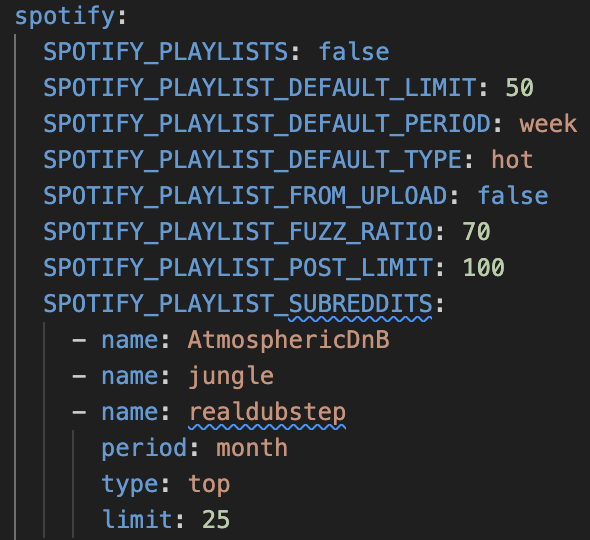Click the week value
The width and height of the screenshot is (590, 540).
pos(548,124)
